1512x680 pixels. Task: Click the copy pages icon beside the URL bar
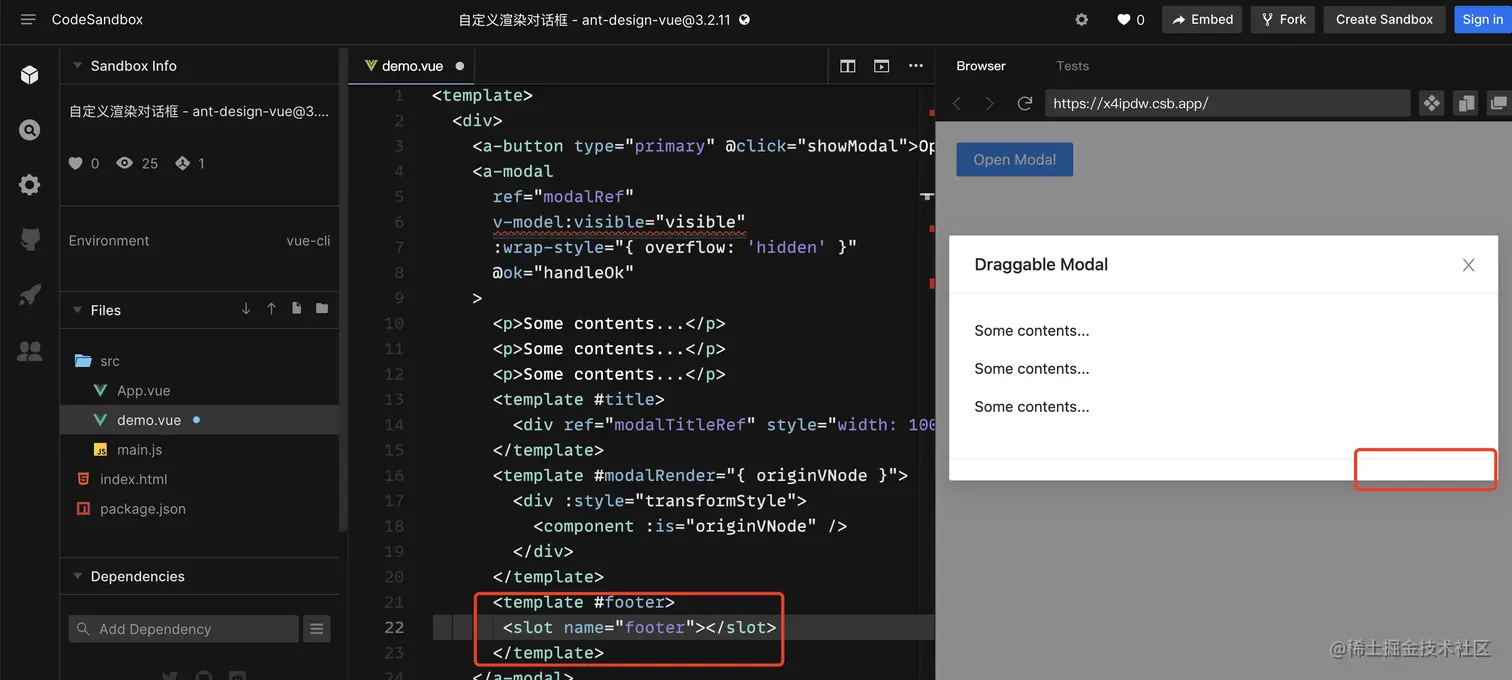click(1465, 103)
